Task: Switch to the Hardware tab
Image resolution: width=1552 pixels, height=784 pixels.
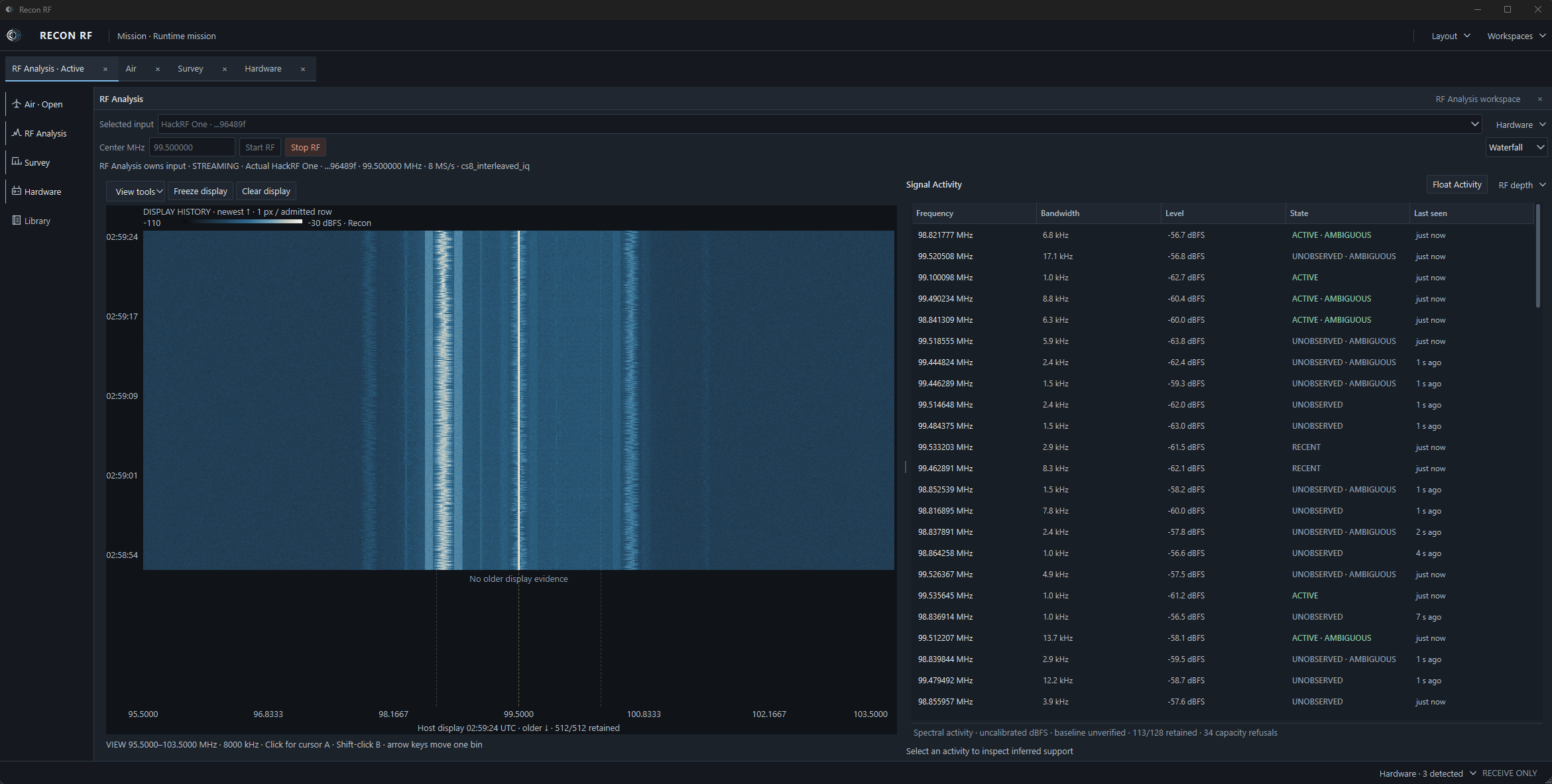Action: [x=263, y=69]
